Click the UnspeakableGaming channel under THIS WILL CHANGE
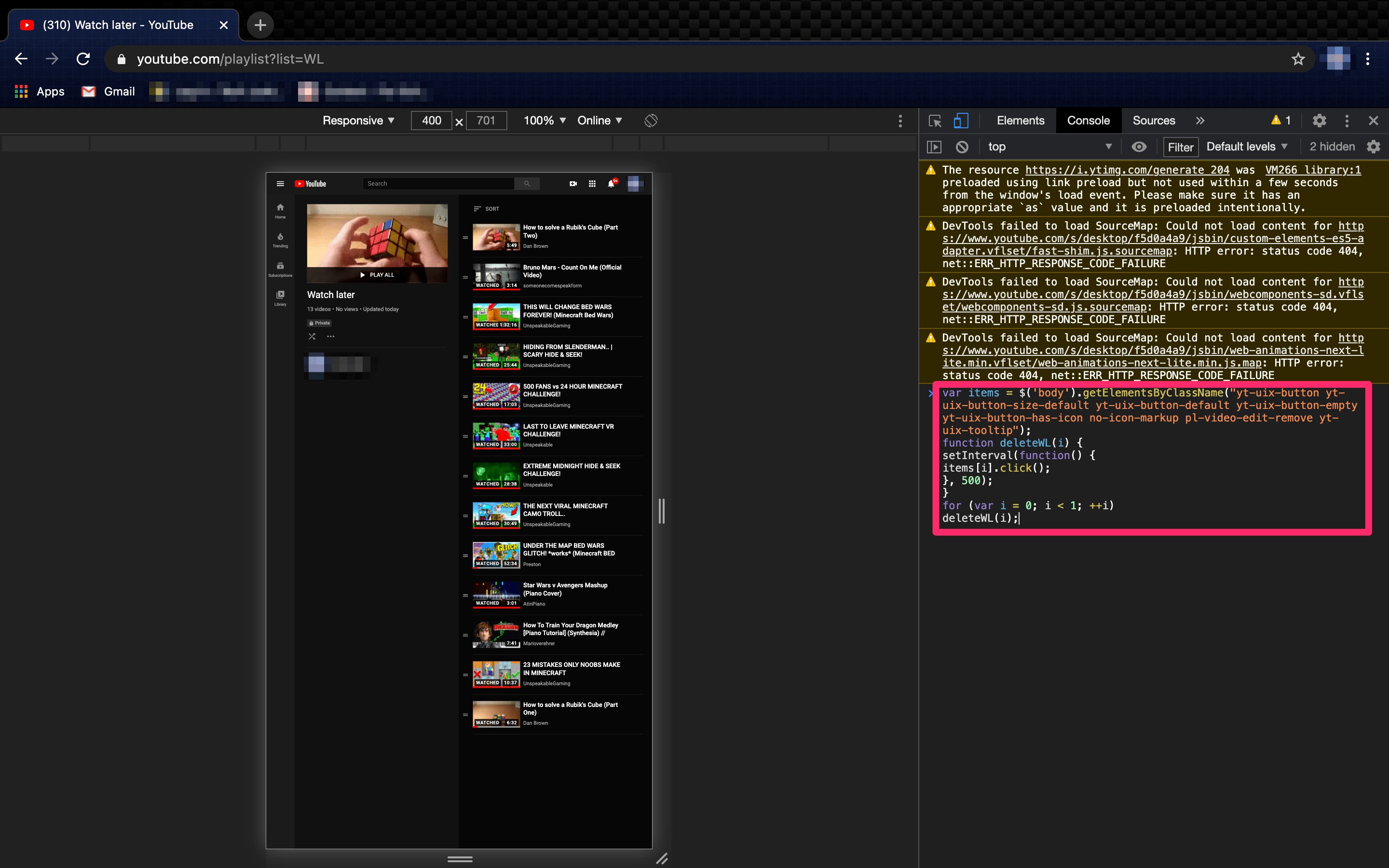The width and height of the screenshot is (1389, 868). point(546,325)
